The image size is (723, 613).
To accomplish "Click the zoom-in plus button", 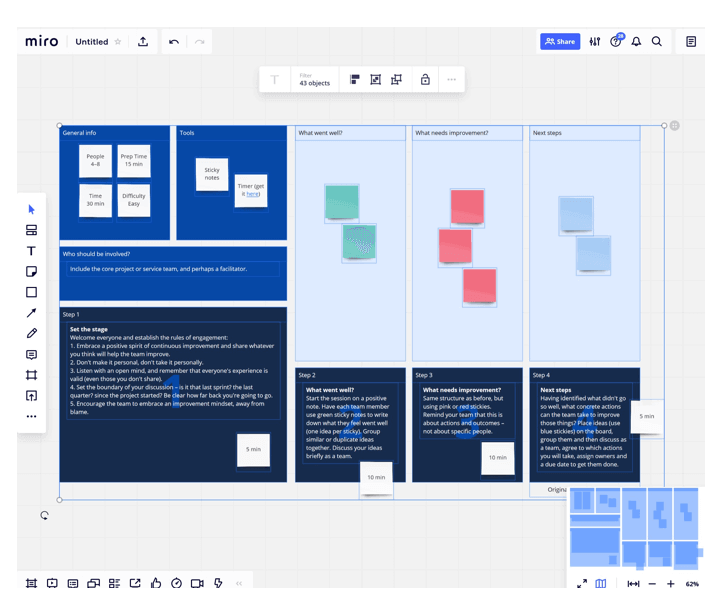I will 670,584.
